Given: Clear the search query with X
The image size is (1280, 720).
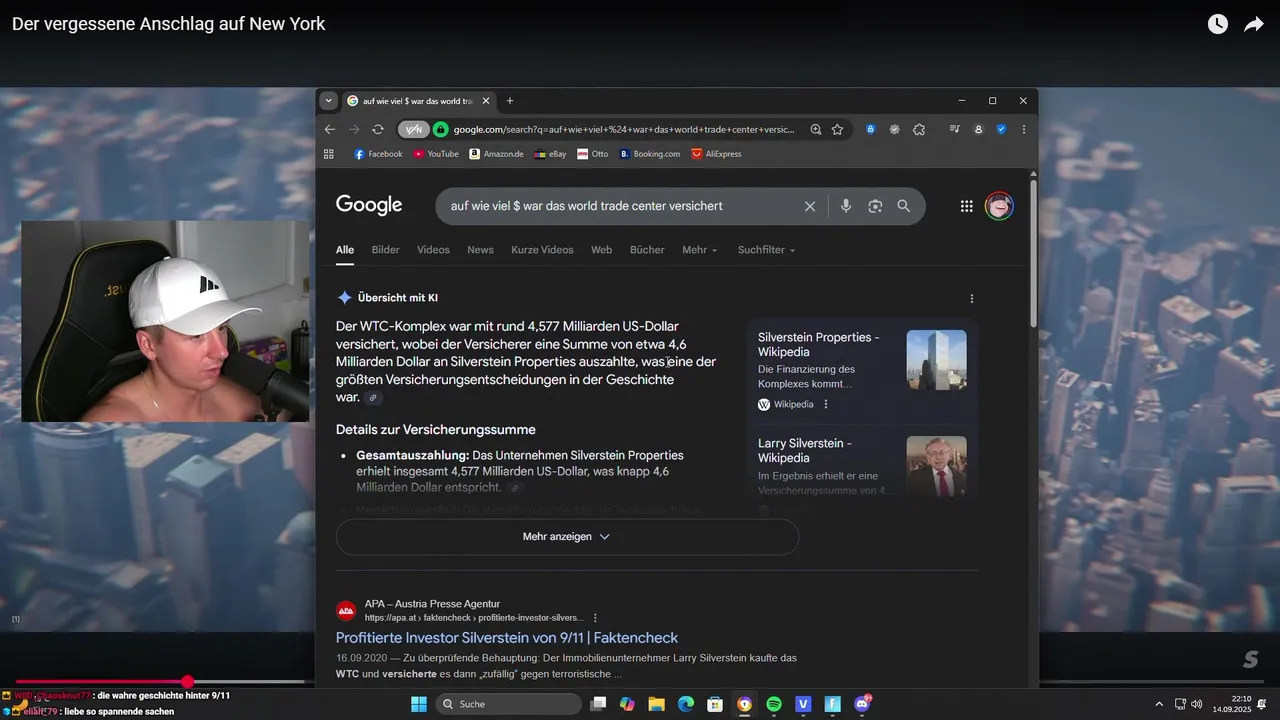Looking at the screenshot, I should (810, 206).
